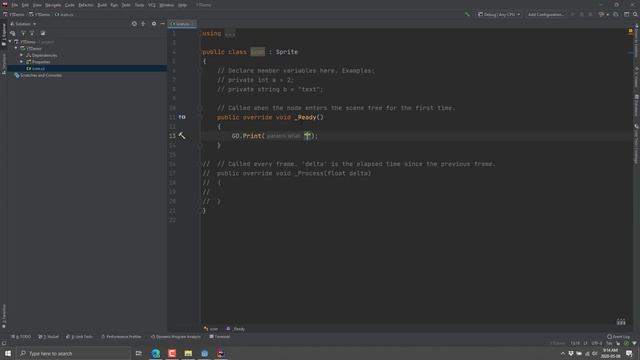Select the highlighted .cs file in the Solution tree
Image resolution: width=640 pixels, height=360 pixels.
tap(87, 69)
